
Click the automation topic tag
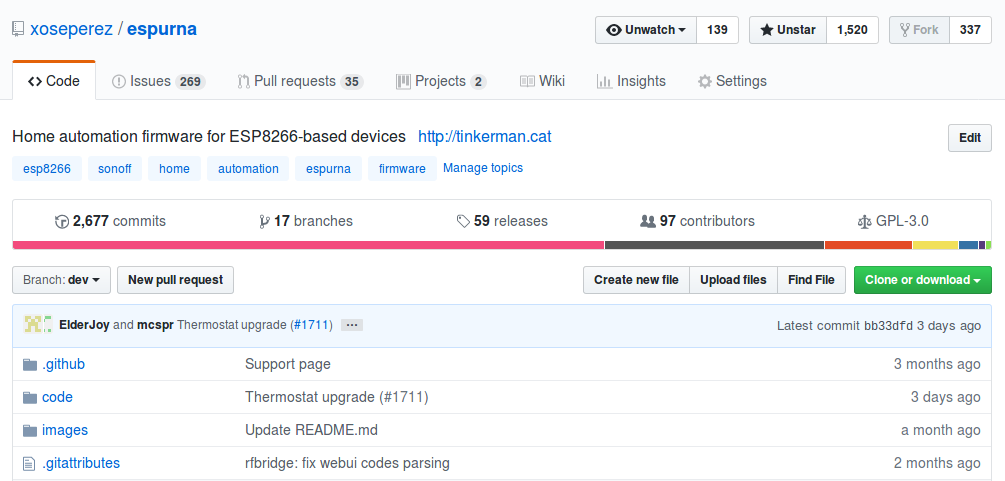coord(248,169)
